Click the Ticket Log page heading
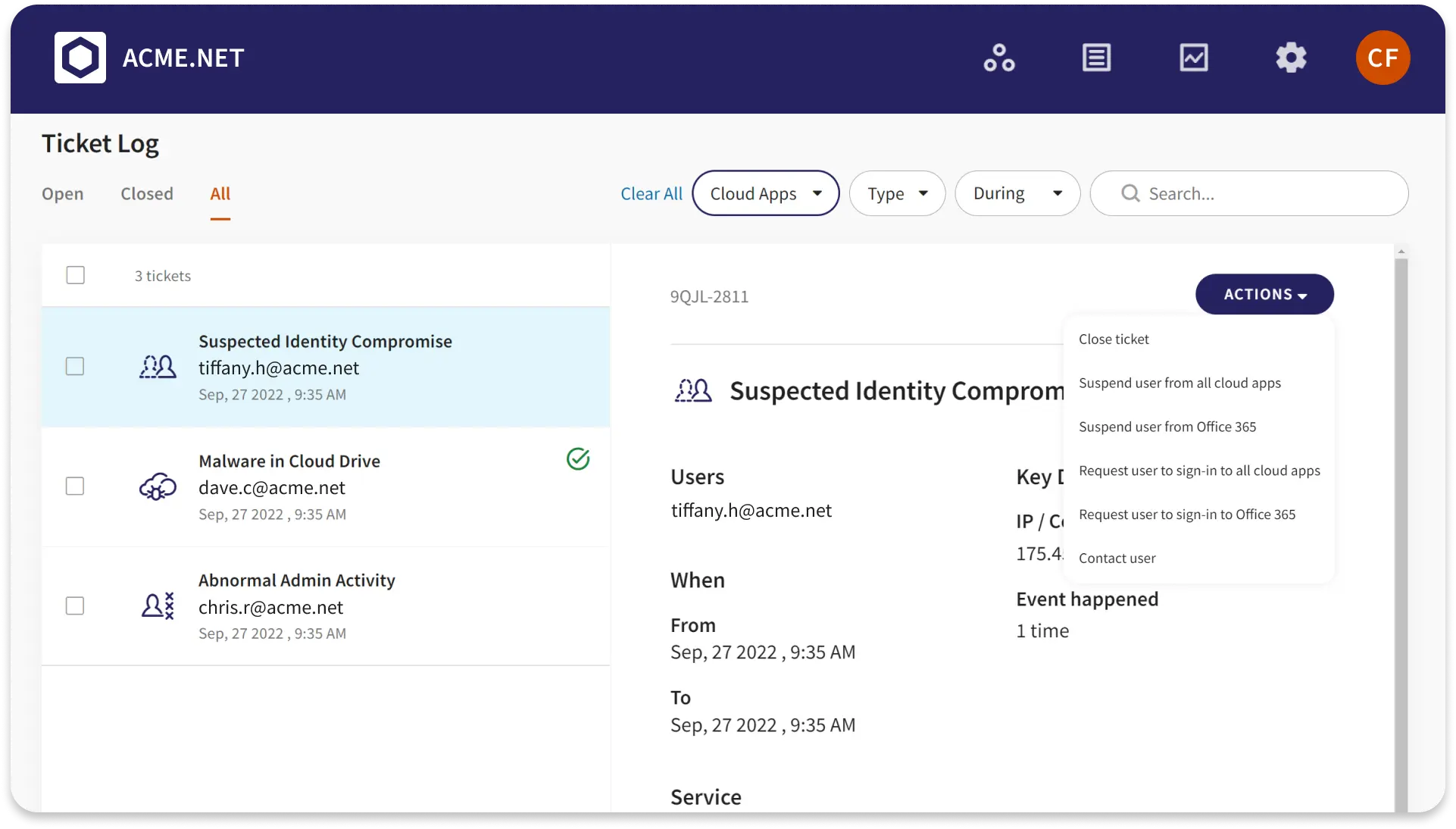1456x829 pixels. (x=100, y=143)
